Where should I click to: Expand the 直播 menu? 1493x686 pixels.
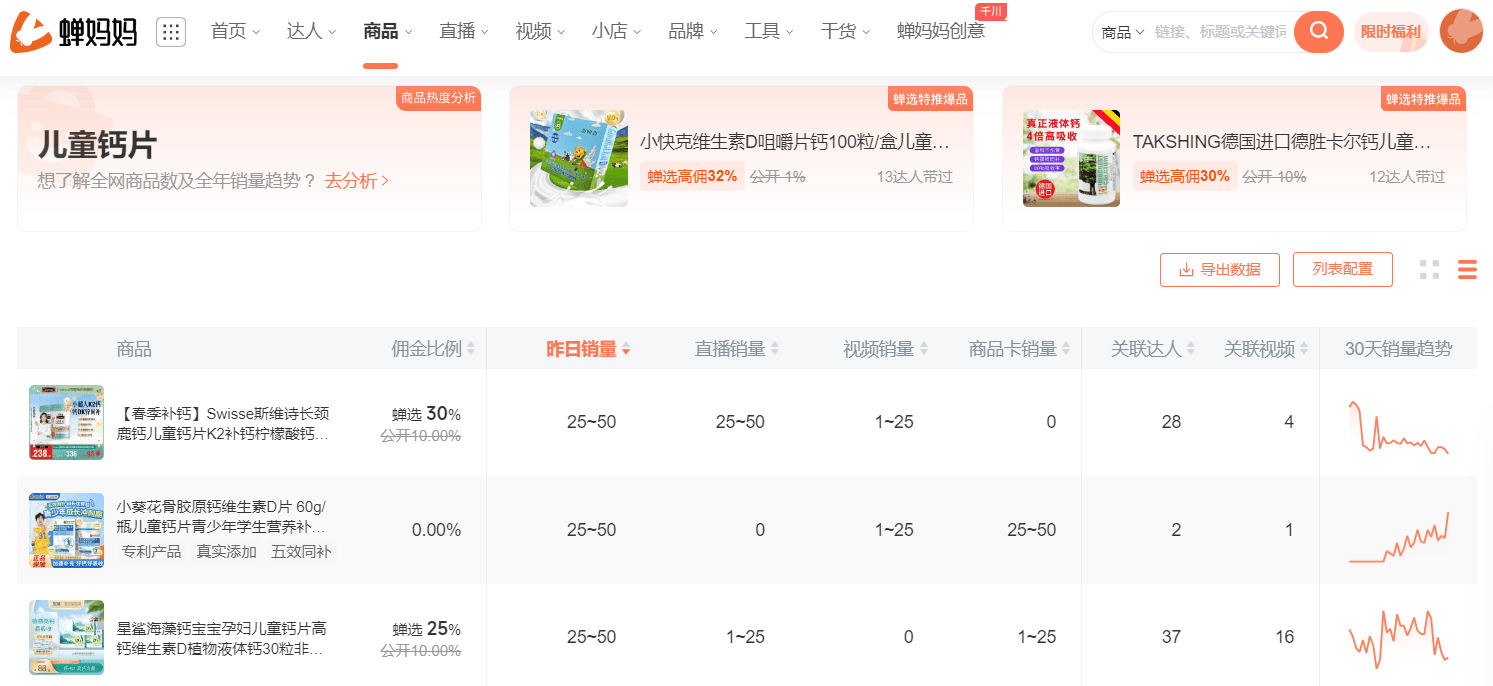[464, 31]
